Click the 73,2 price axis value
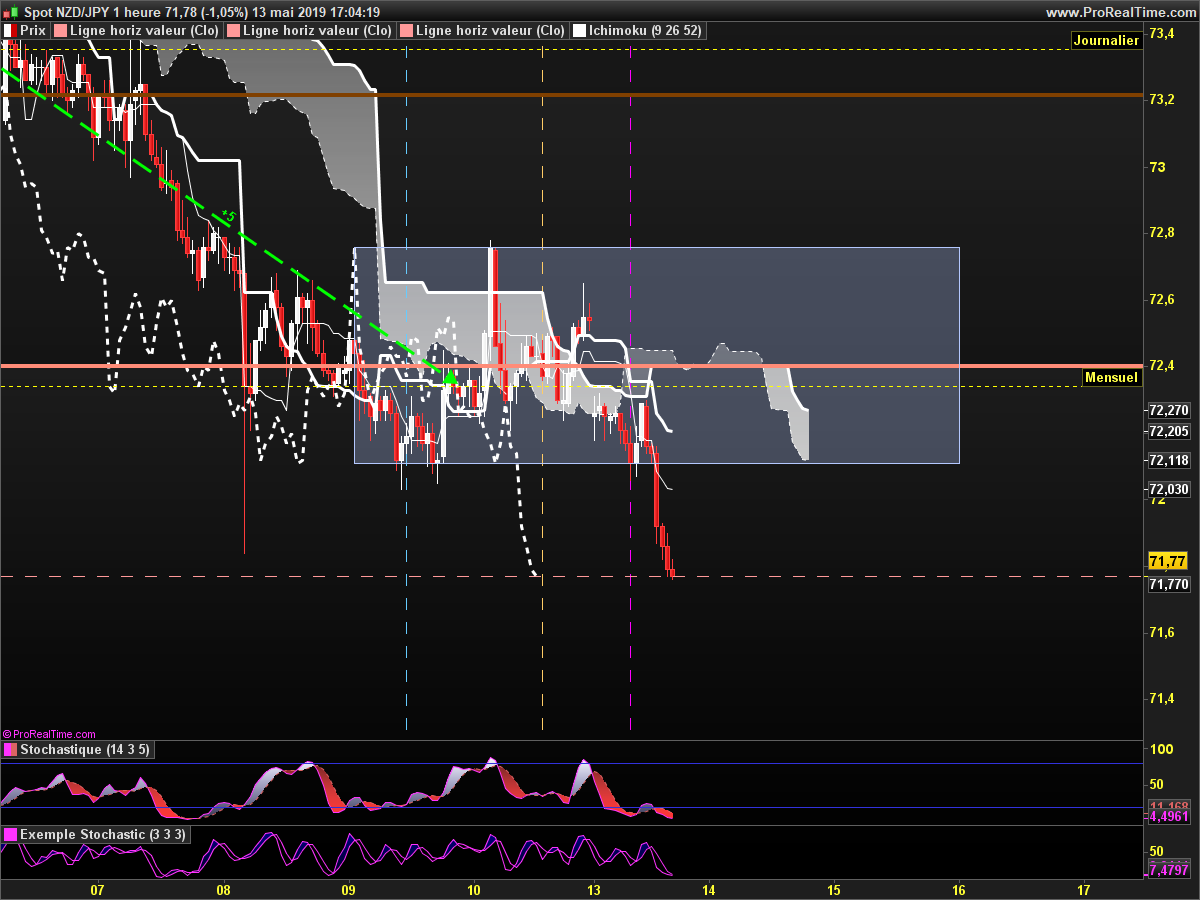Image resolution: width=1200 pixels, height=900 pixels. tap(1162, 100)
